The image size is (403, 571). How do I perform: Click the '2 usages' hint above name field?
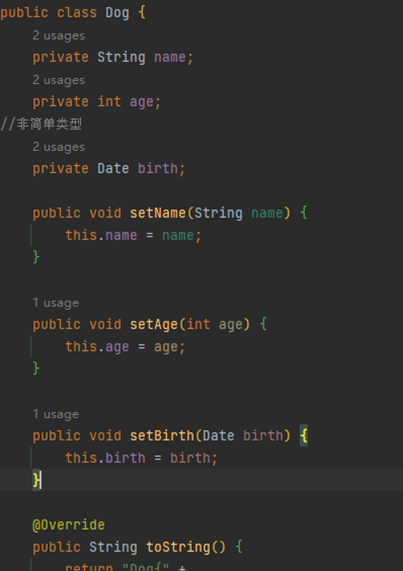coord(59,36)
